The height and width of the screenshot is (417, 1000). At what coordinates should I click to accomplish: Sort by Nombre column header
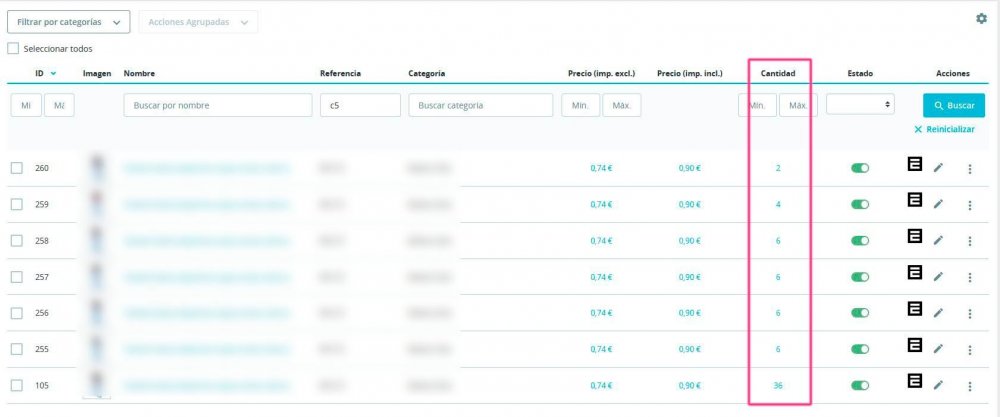[139, 73]
